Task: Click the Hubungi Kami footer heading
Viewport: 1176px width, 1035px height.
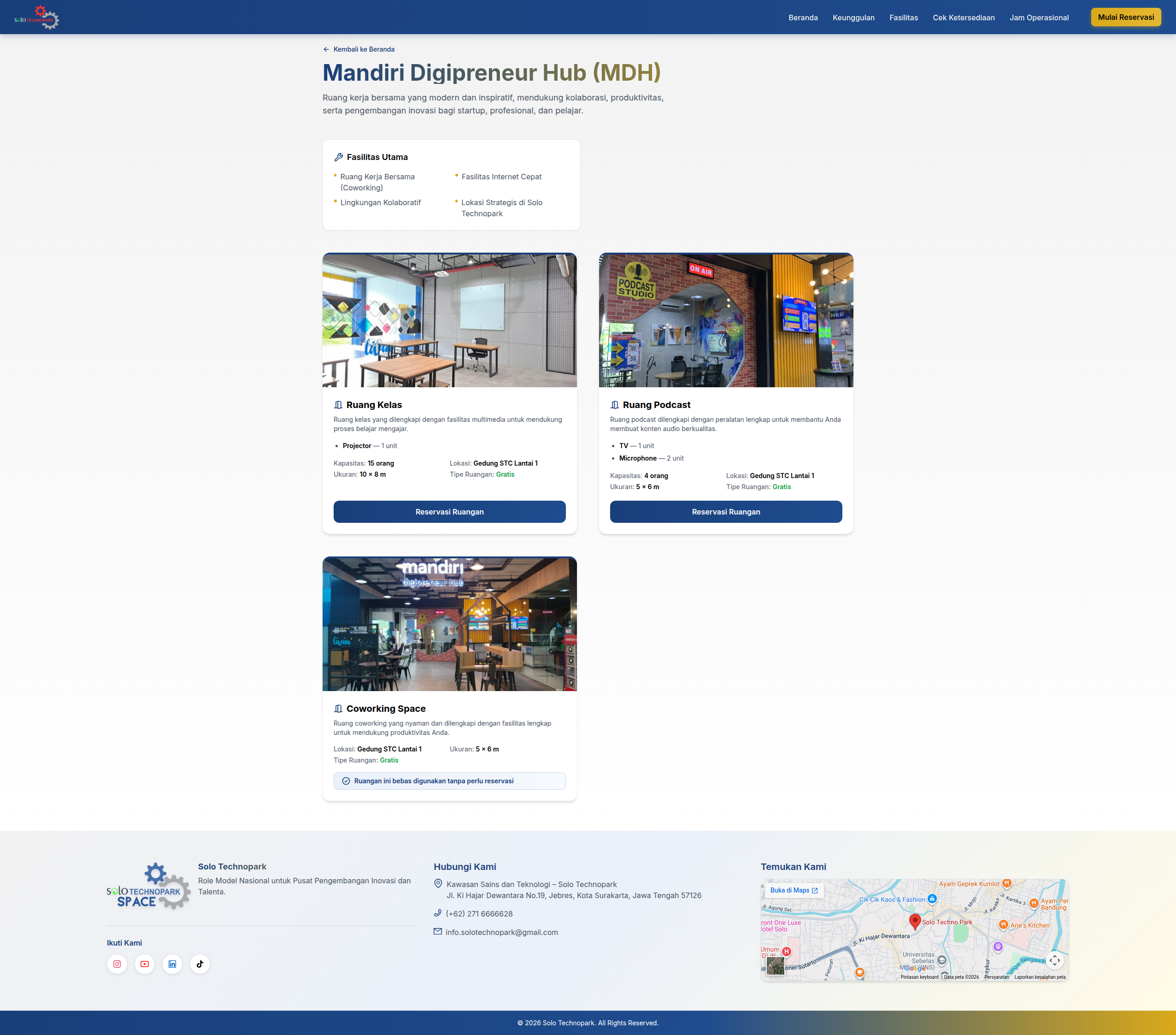Action: [x=465, y=867]
